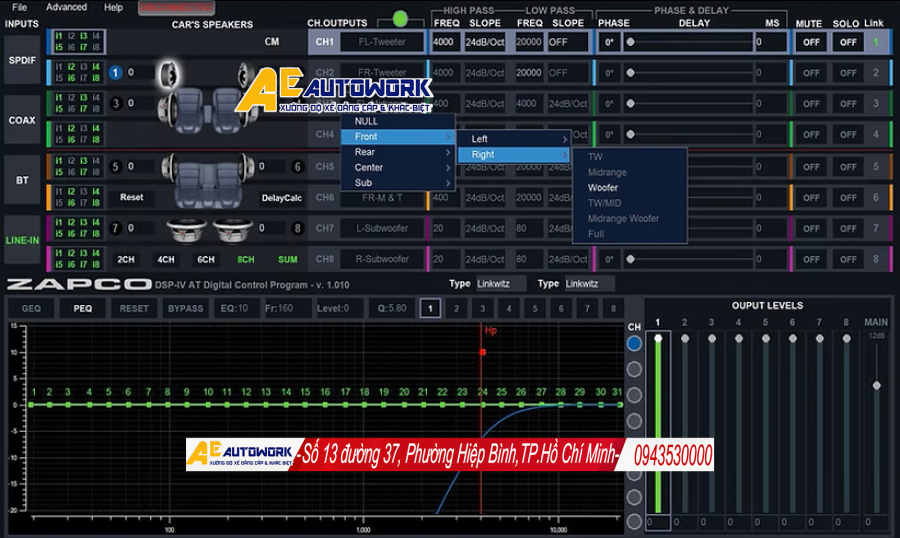900x538 pixels.
Task: Select the 2CH configuration button
Action: coord(126,260)
